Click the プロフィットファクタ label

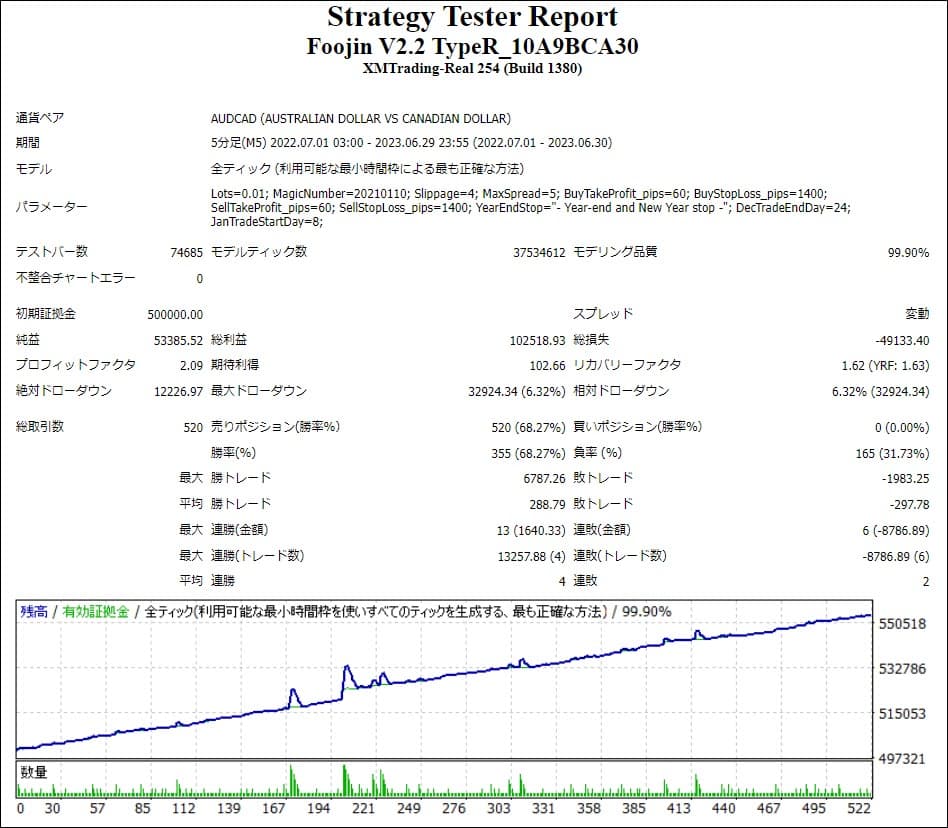pyautogui.click(x=76, y=365)
